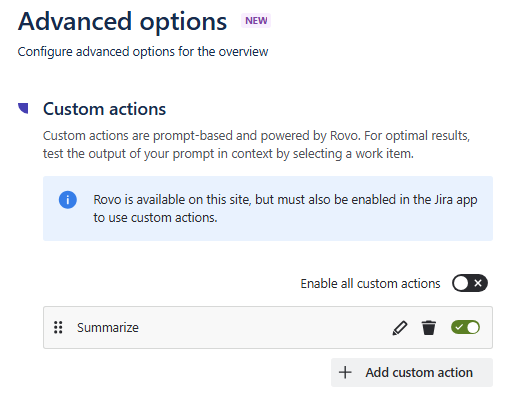Select the Summarize action name
This screenshot has width=521, height=416.
click(x=108, y=328)
